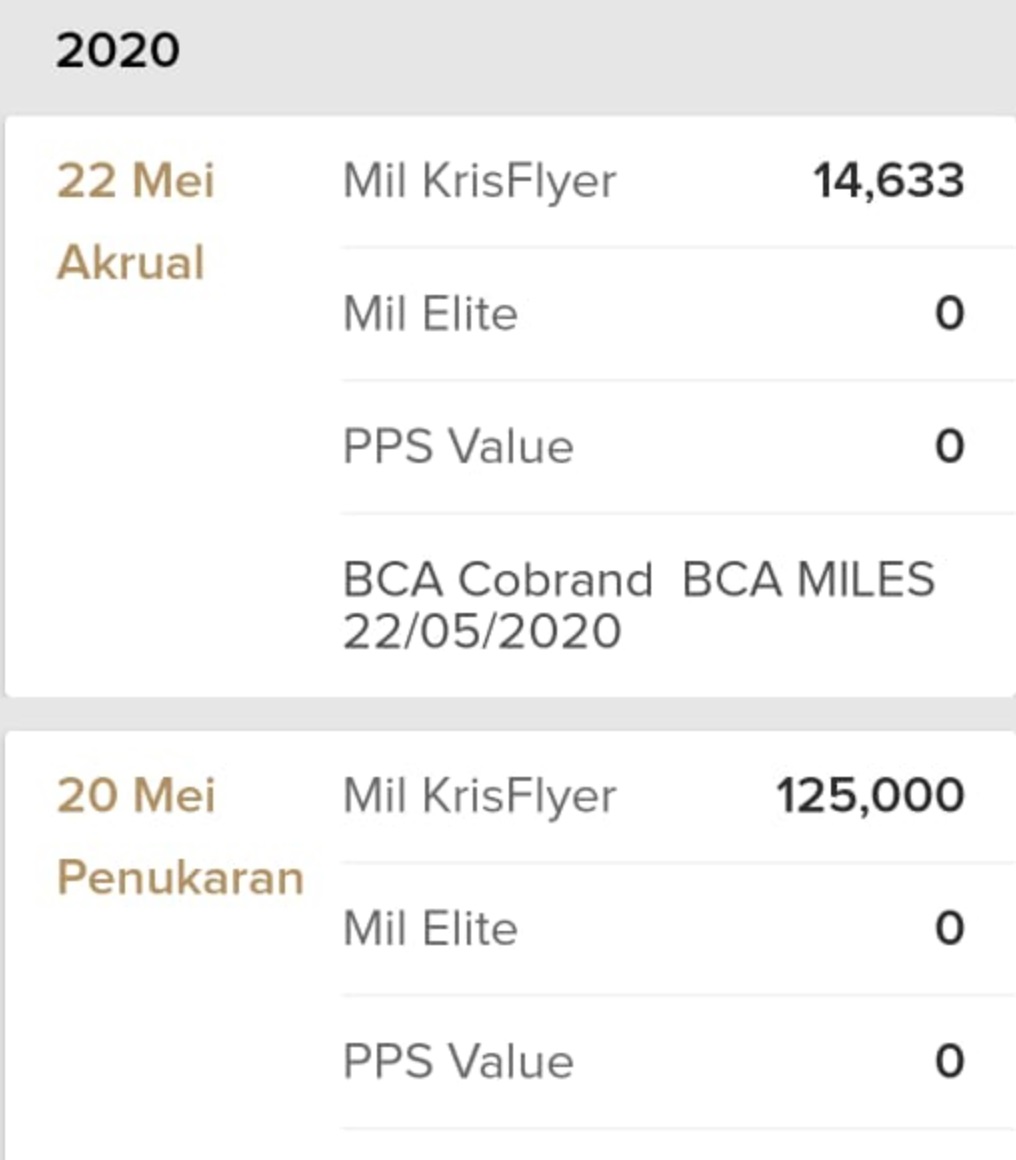Click Mil KrisFlyer row in 20 Mei entry

click(678, 797)
